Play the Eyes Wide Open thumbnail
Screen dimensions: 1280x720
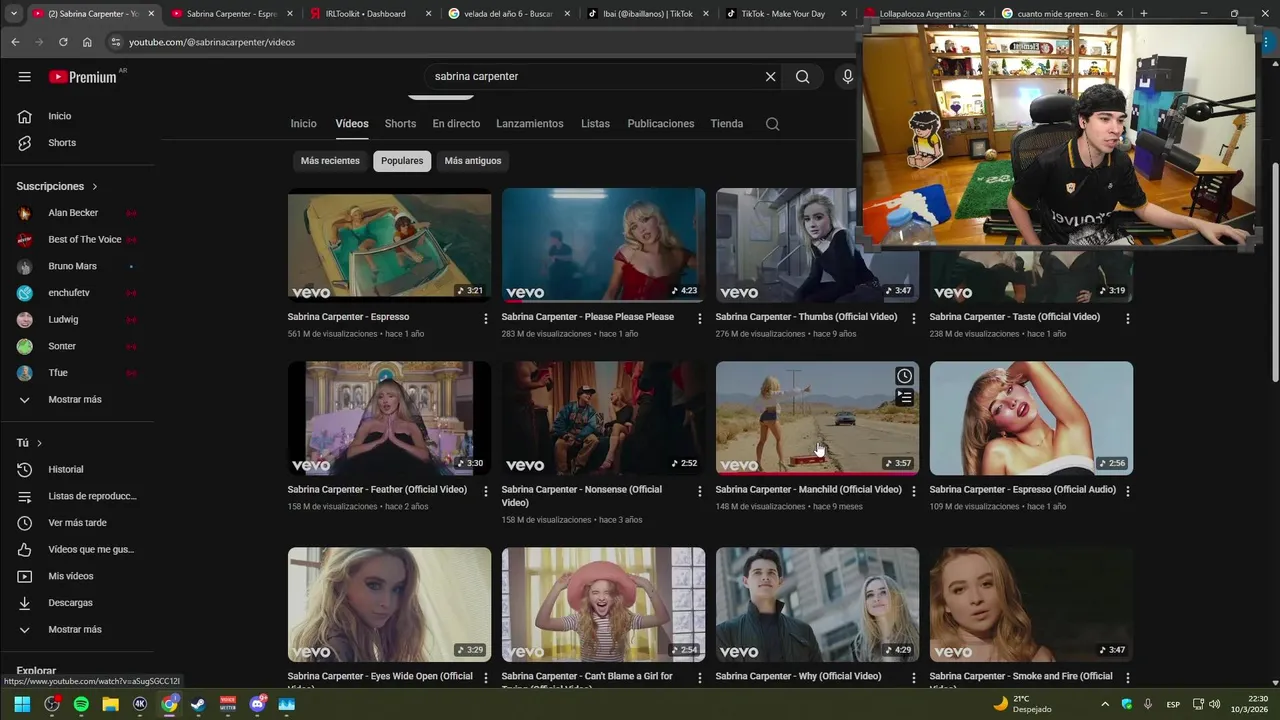point(389,604)
